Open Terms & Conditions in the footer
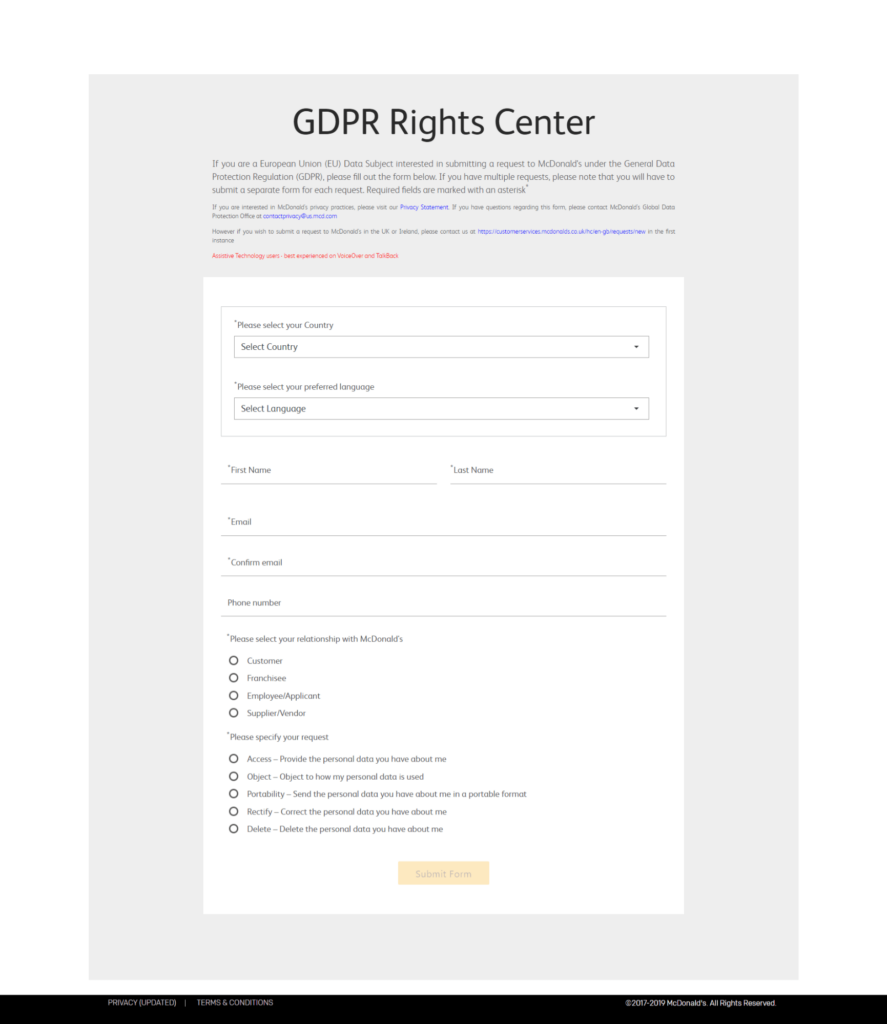Image resolution: width=887 pixels, height=1024 pixels. click(235, 1003)
